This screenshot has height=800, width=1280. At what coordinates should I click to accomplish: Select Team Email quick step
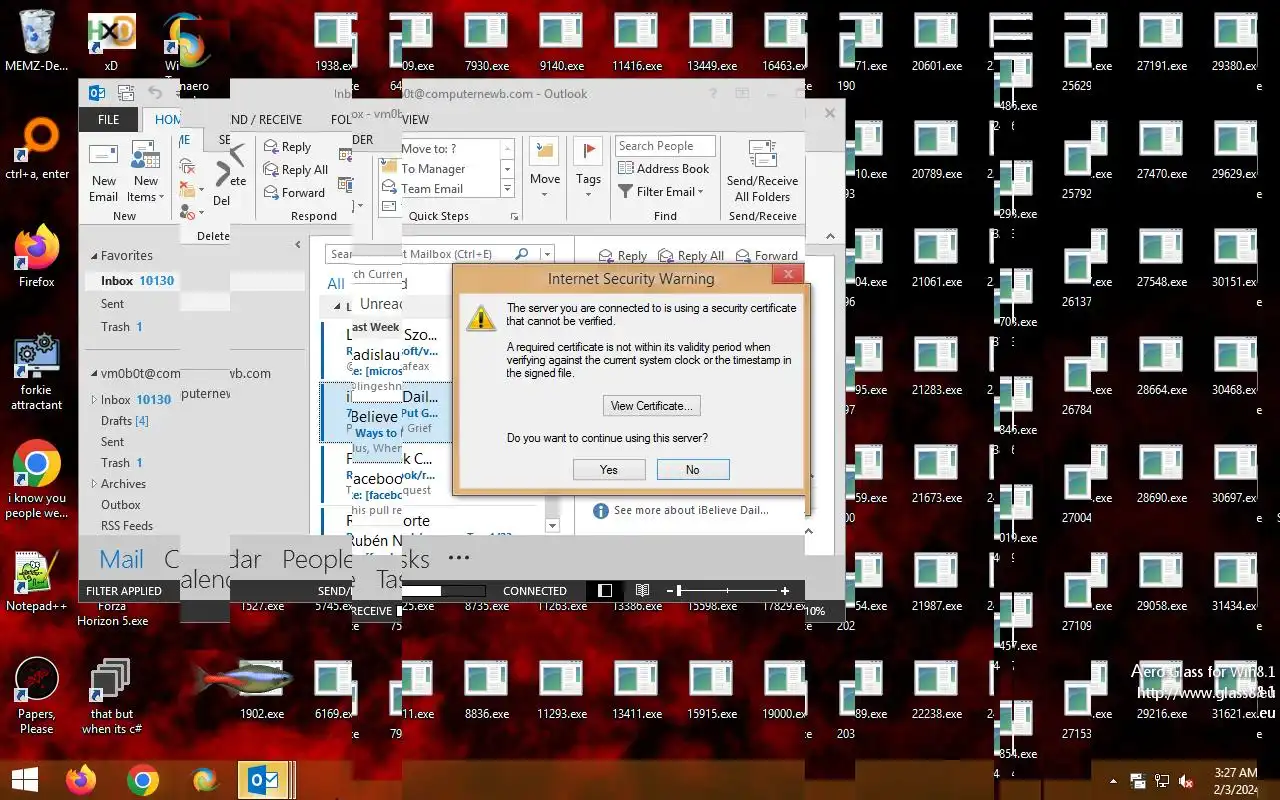(432, 189)
